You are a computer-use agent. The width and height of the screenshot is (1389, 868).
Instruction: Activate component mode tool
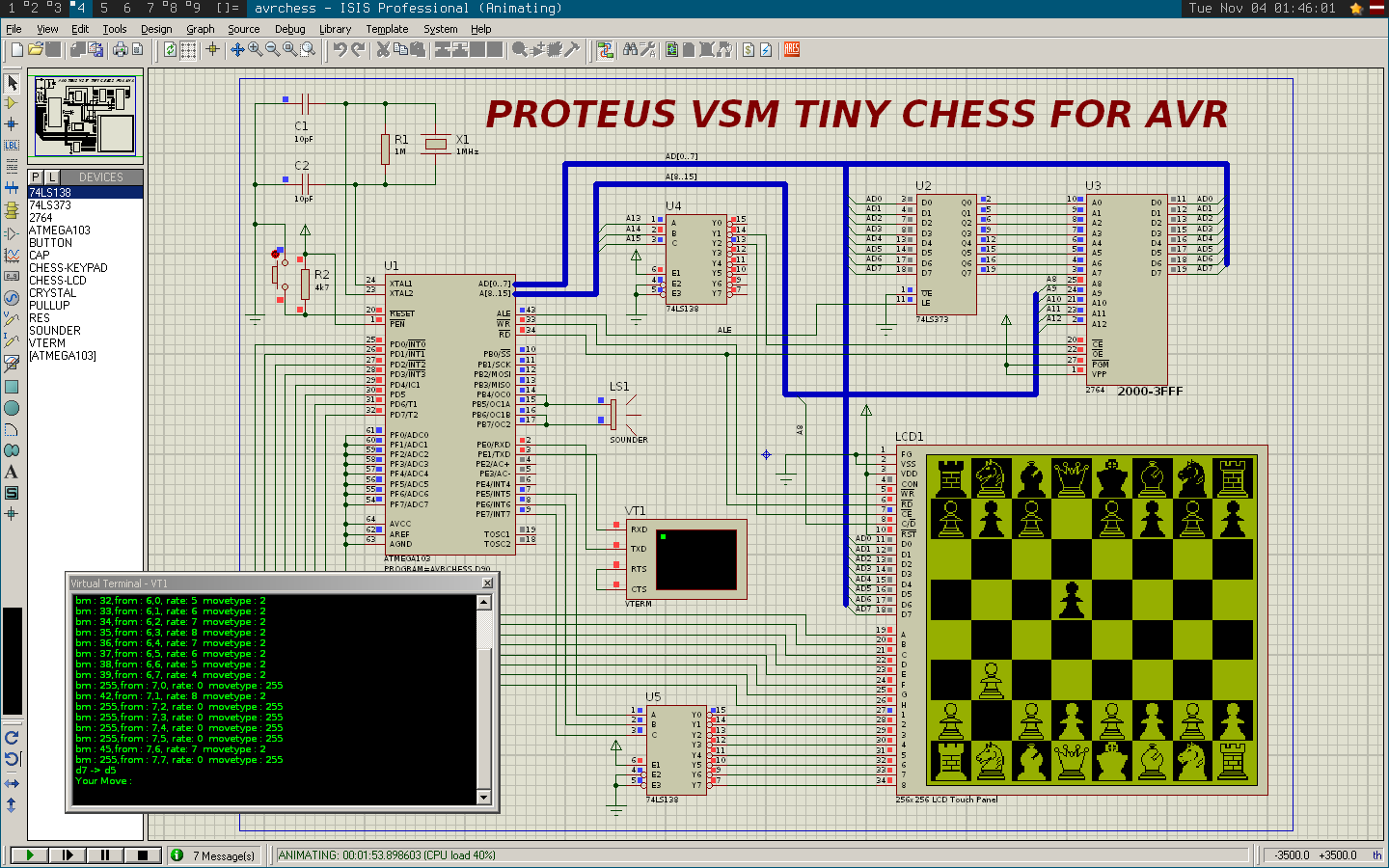[12, 103]
